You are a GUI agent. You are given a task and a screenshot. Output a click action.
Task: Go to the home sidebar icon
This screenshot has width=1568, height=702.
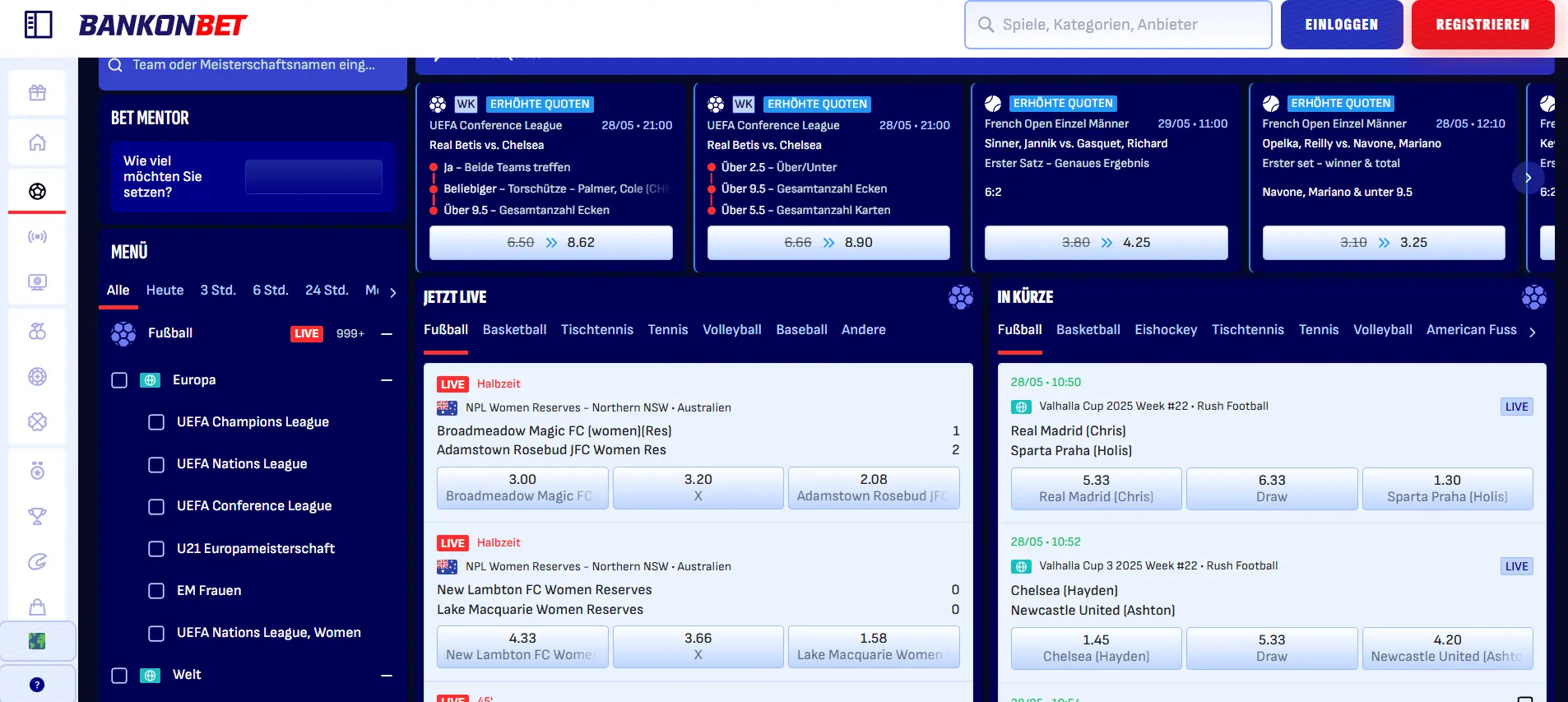tap(37, 142)
